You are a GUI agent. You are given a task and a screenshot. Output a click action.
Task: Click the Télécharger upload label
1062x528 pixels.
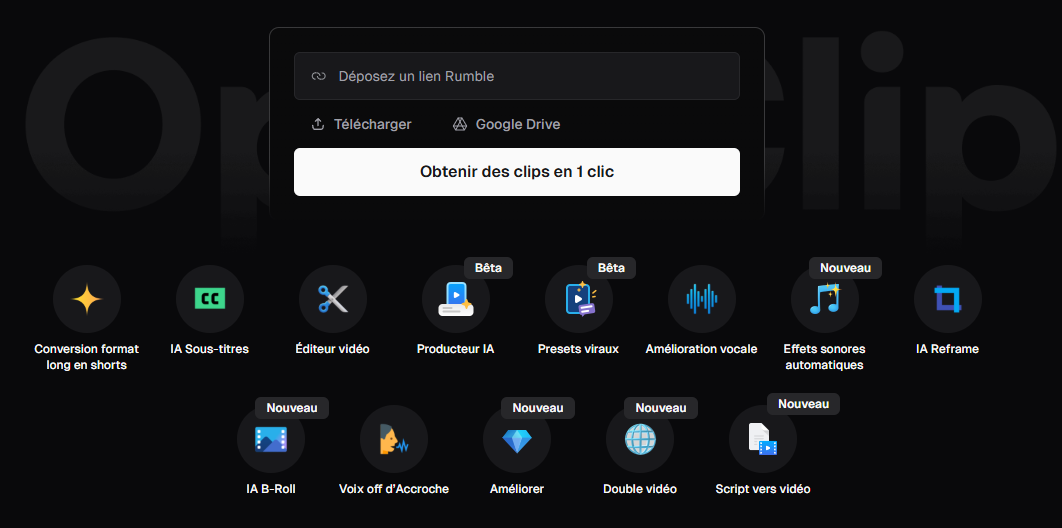coord(373,125)
